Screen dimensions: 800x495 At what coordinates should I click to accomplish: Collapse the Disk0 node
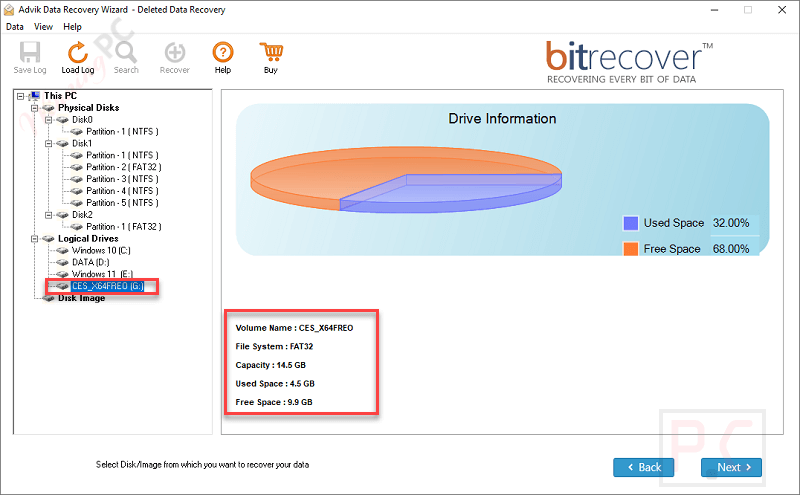(x=48, y=120)
